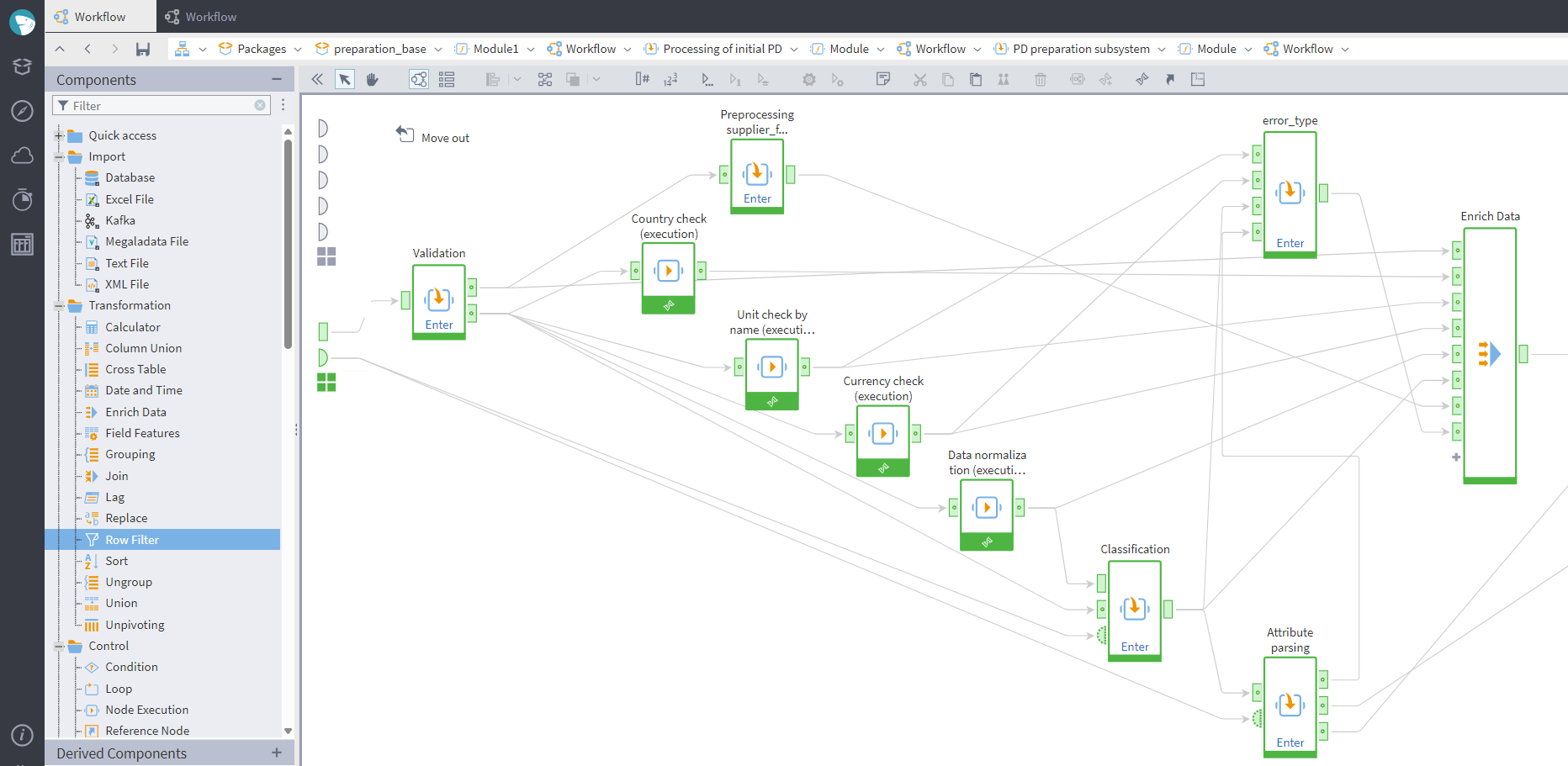Click the paste clipboard toolbar icon

pyautogui.click(x=976, y=79)
